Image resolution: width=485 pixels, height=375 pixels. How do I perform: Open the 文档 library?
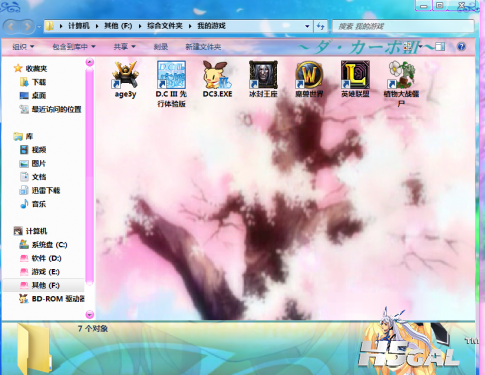(x=33, y=177)
